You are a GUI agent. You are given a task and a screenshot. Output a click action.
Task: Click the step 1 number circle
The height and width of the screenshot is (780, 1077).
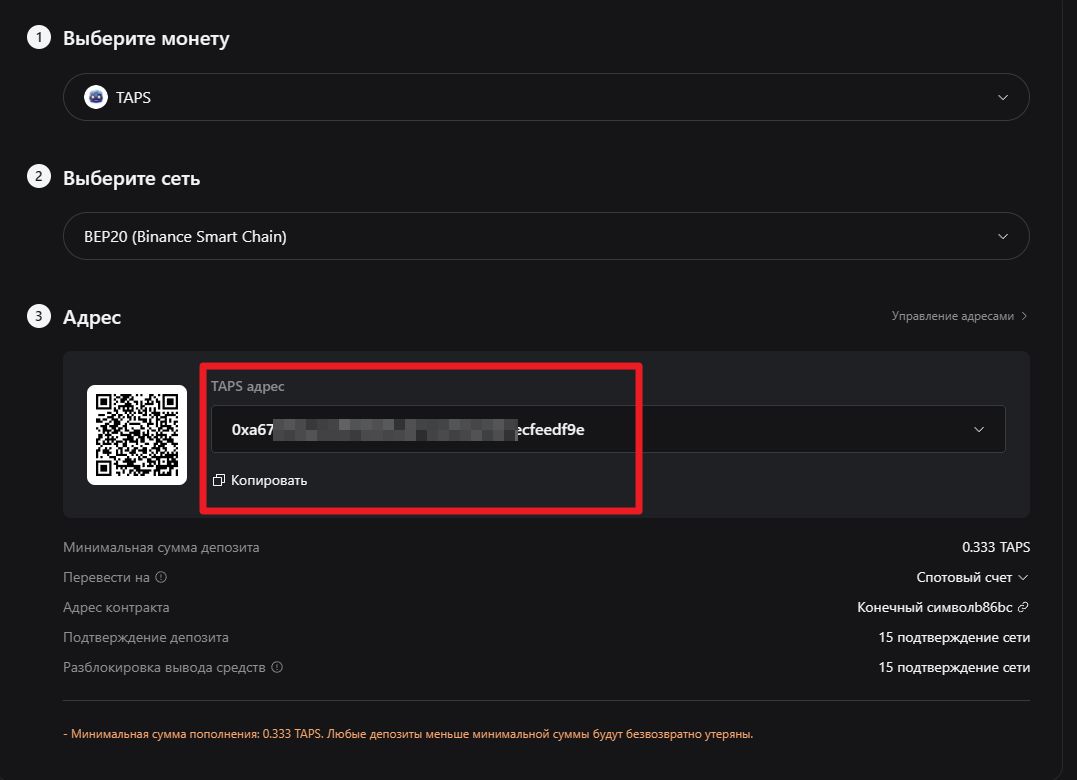38,38
